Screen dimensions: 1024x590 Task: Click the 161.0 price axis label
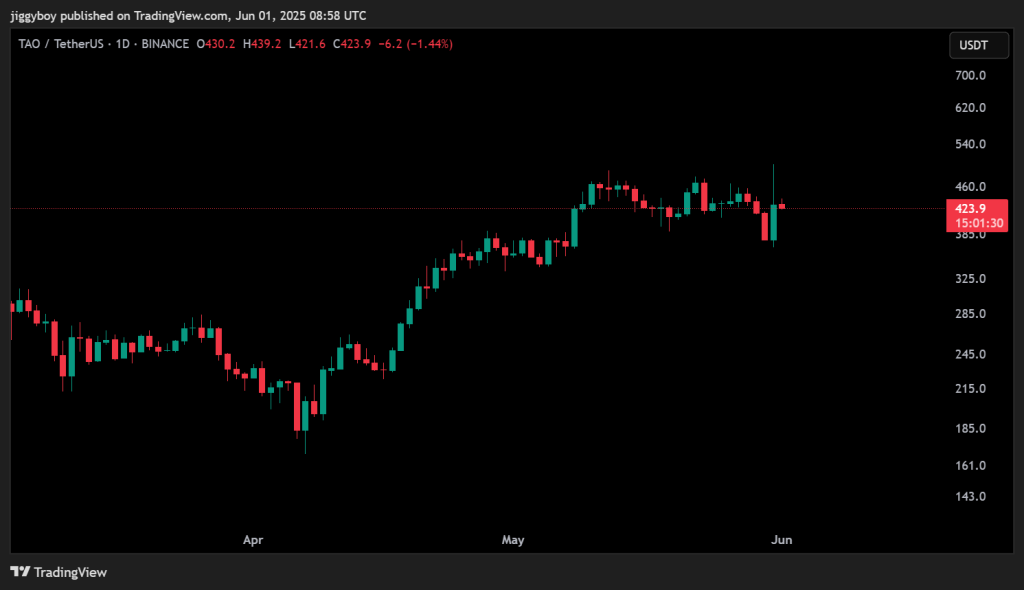970,466
